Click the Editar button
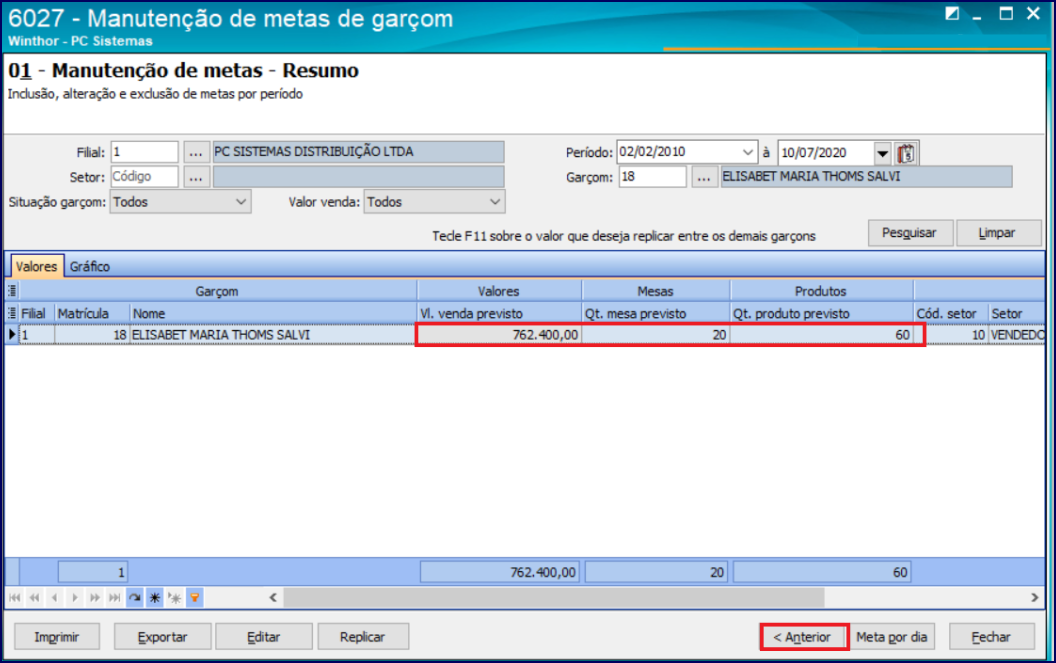1056x663 pixels. coord(263,637)
